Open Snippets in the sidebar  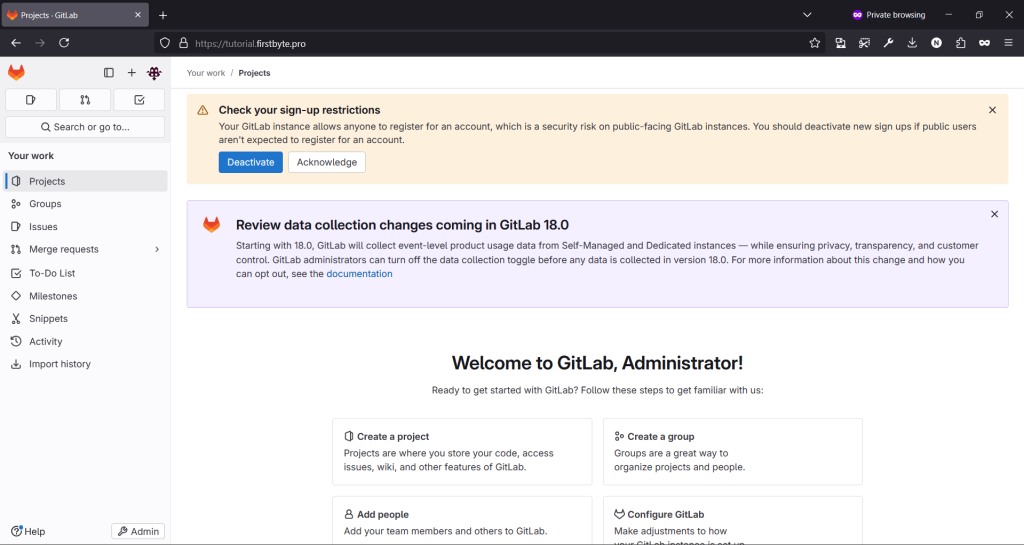86,319
